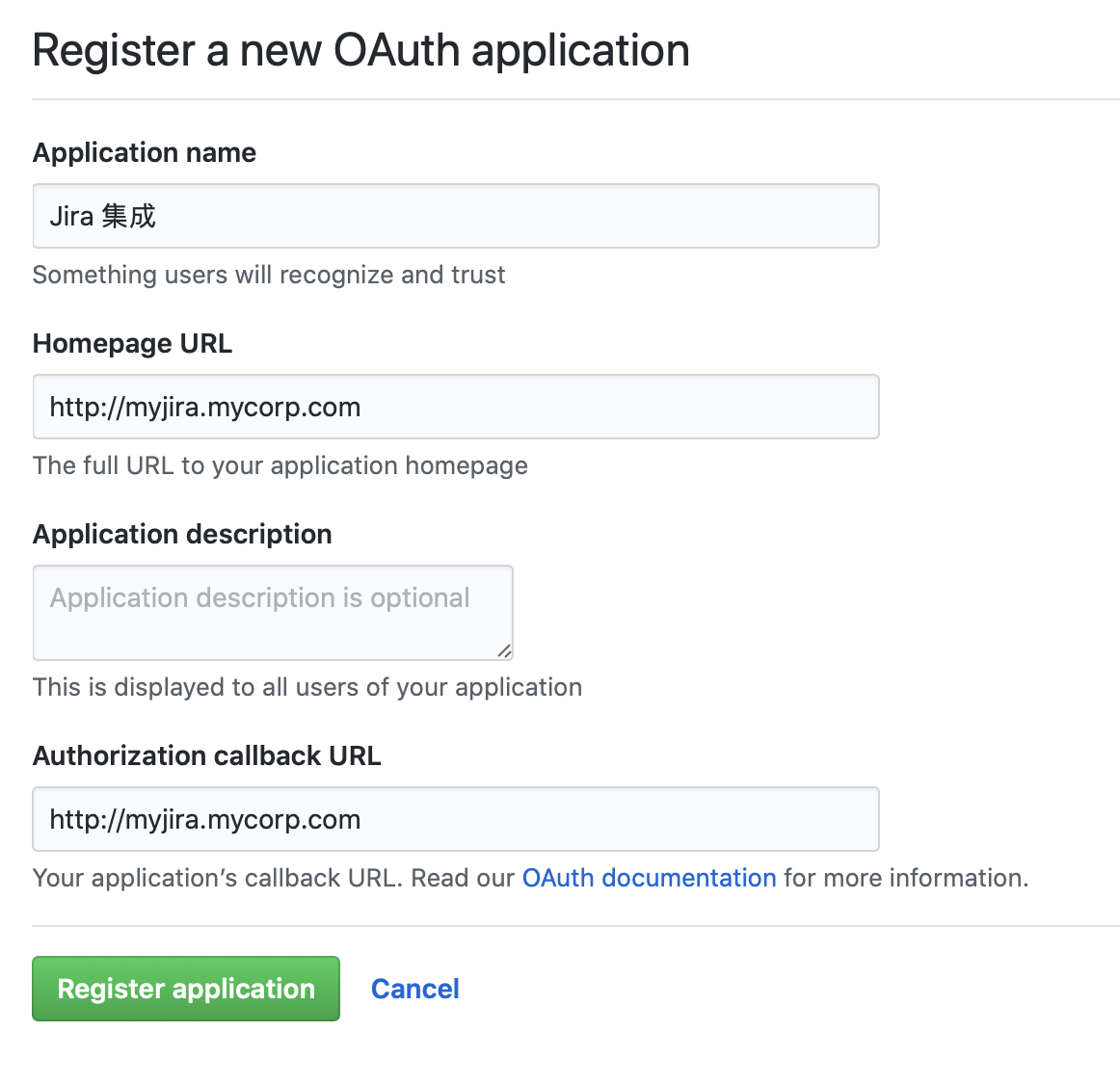Click the "for more information" text
This screenshot has width=1120, height=1085.
coord(905,878)
